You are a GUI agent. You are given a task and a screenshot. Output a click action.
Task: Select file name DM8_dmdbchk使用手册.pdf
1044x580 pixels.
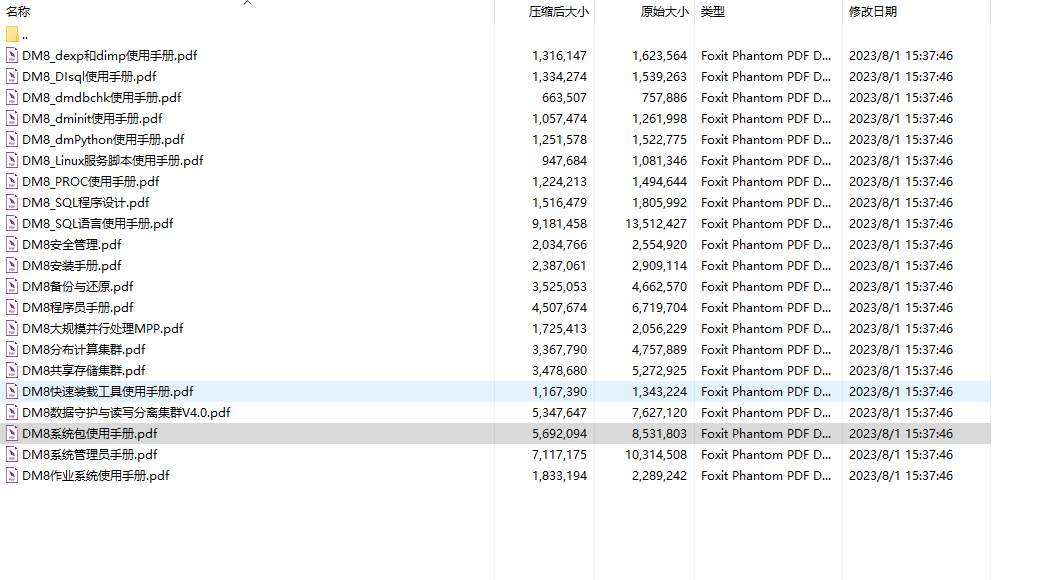pos(102,97)
